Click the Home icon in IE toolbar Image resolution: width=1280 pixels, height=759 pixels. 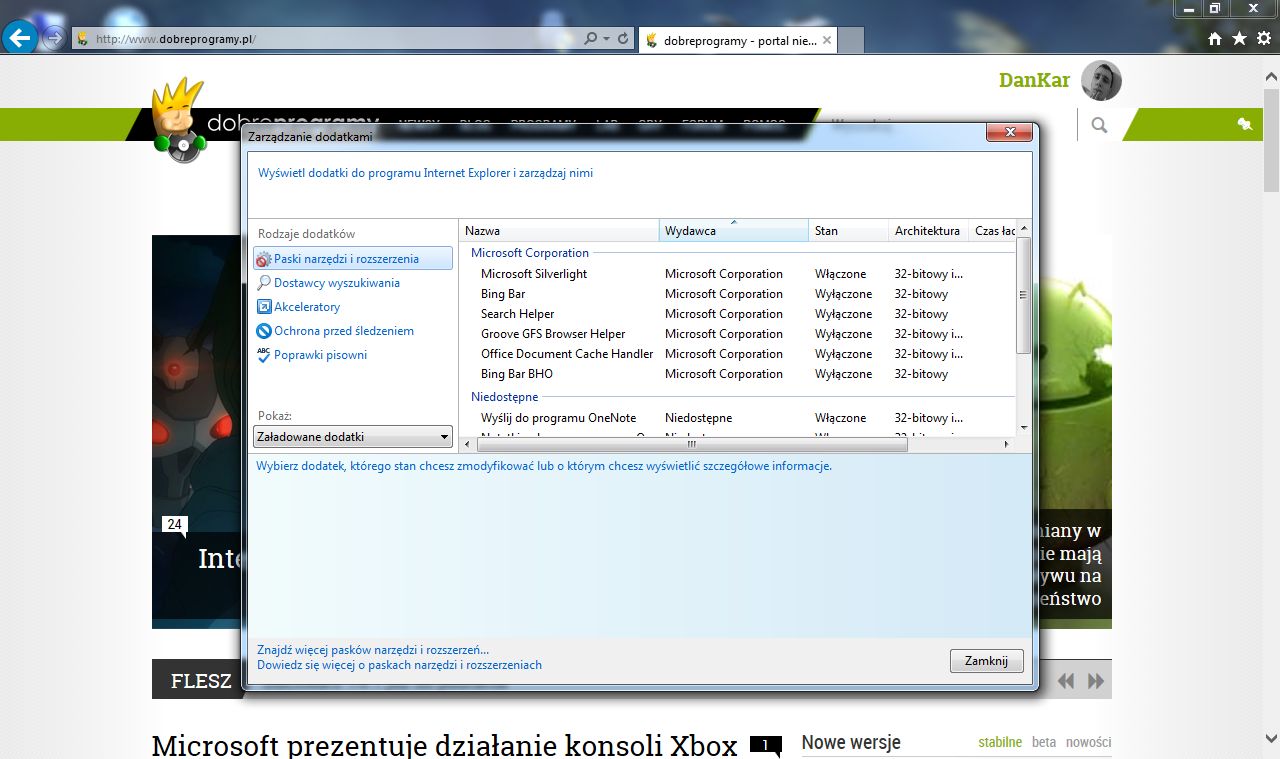[1215, 38]
